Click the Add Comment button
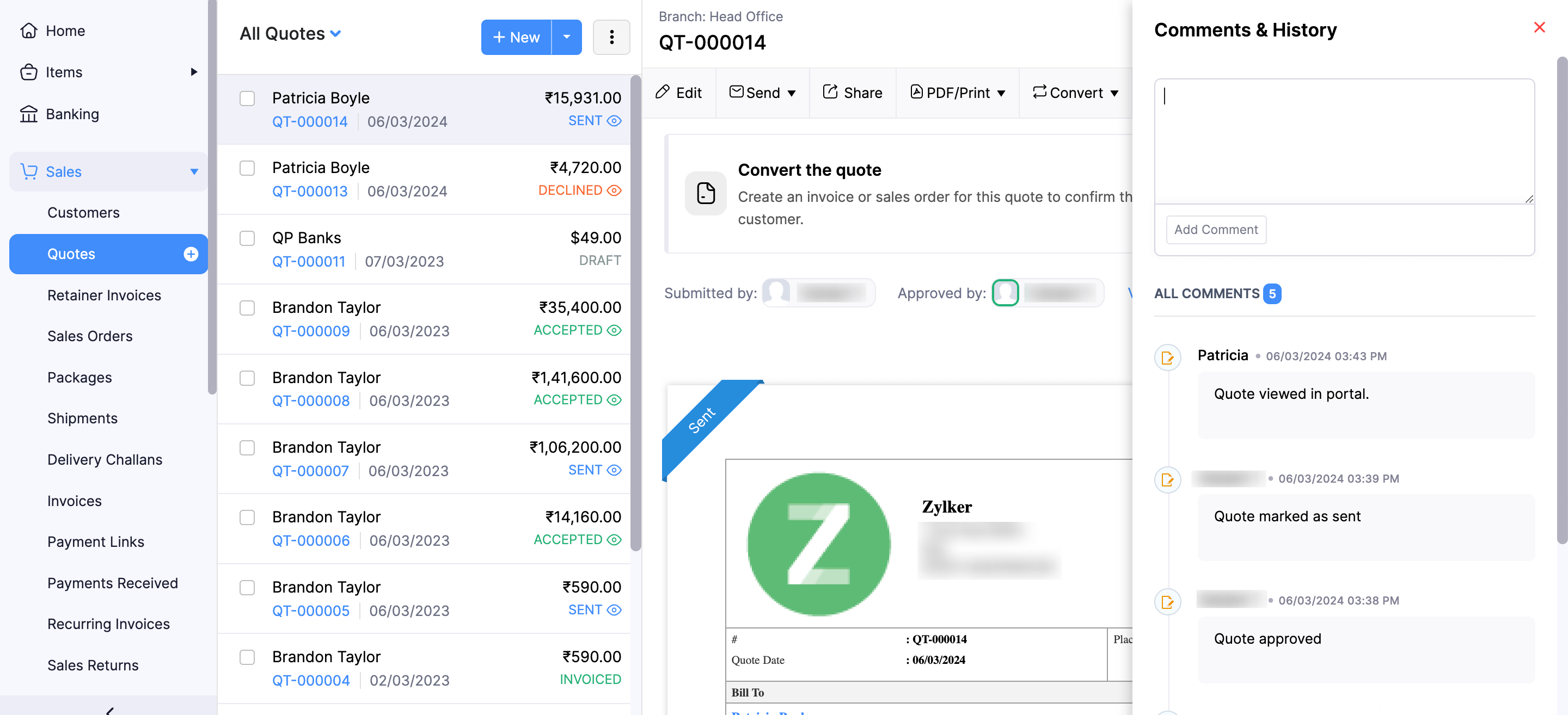The image size is (1568, 715). (x=1216, y=230)
